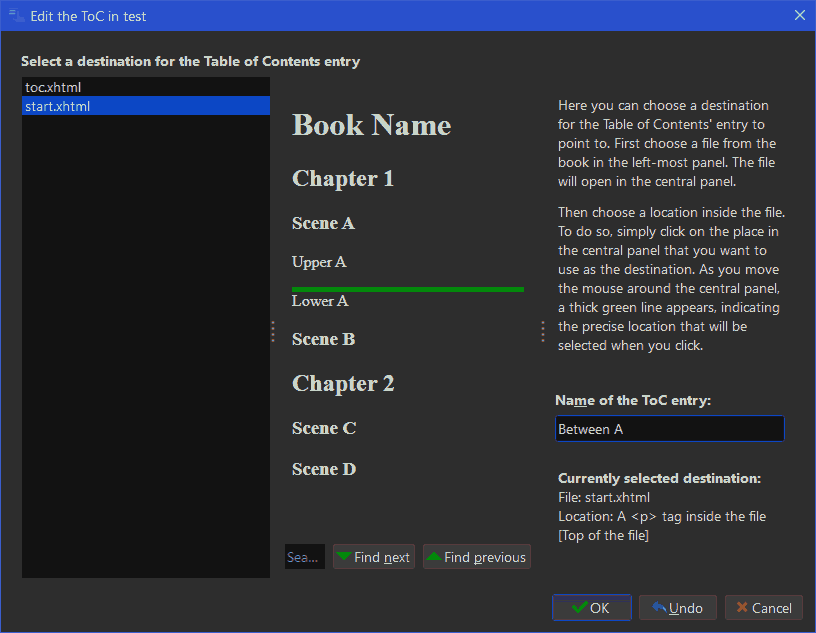Select Scene B heading in preview
Viewport: 816px width, 633px height.
(323, 339)
